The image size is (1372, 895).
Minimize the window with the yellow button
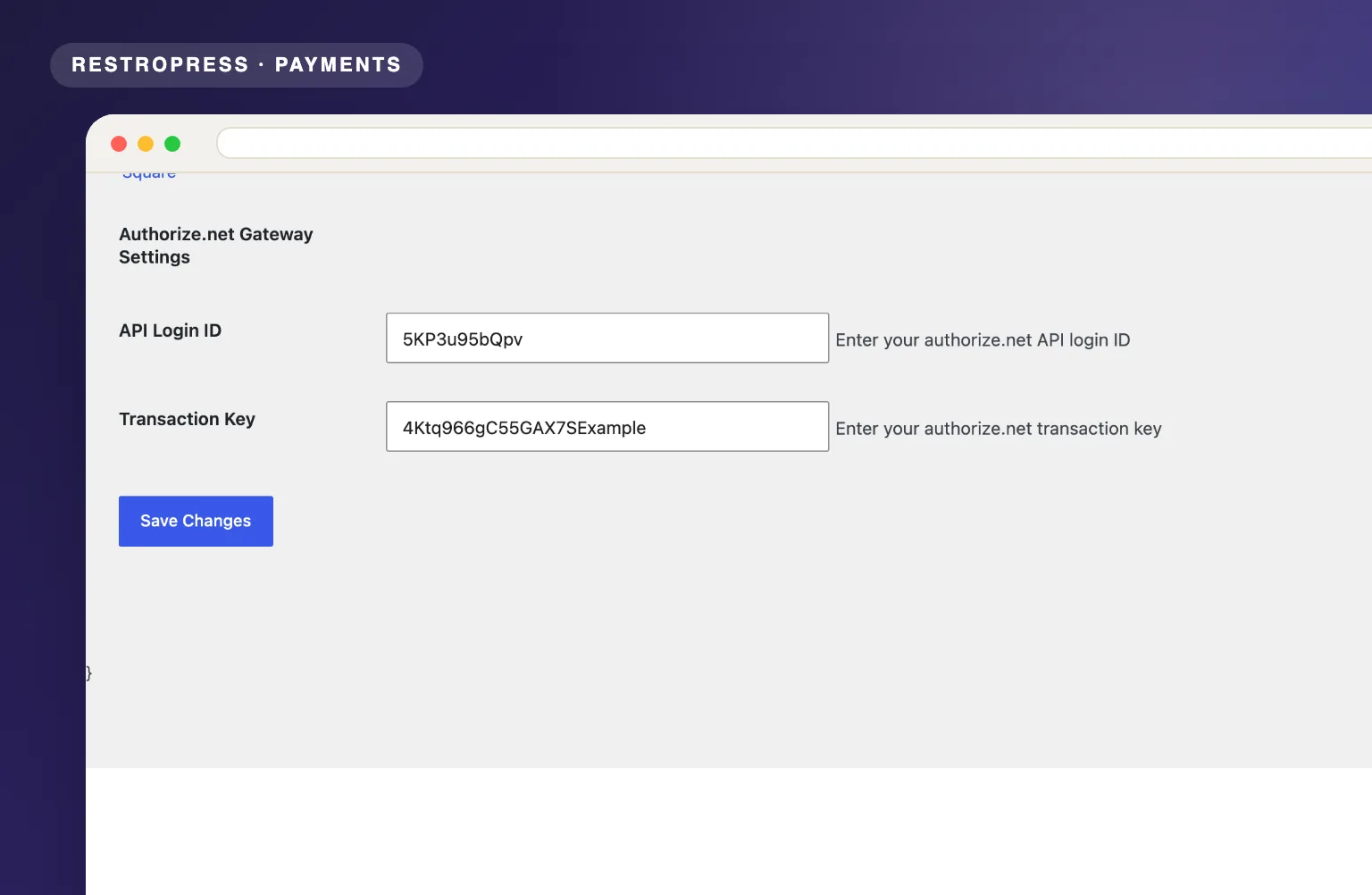146,144
